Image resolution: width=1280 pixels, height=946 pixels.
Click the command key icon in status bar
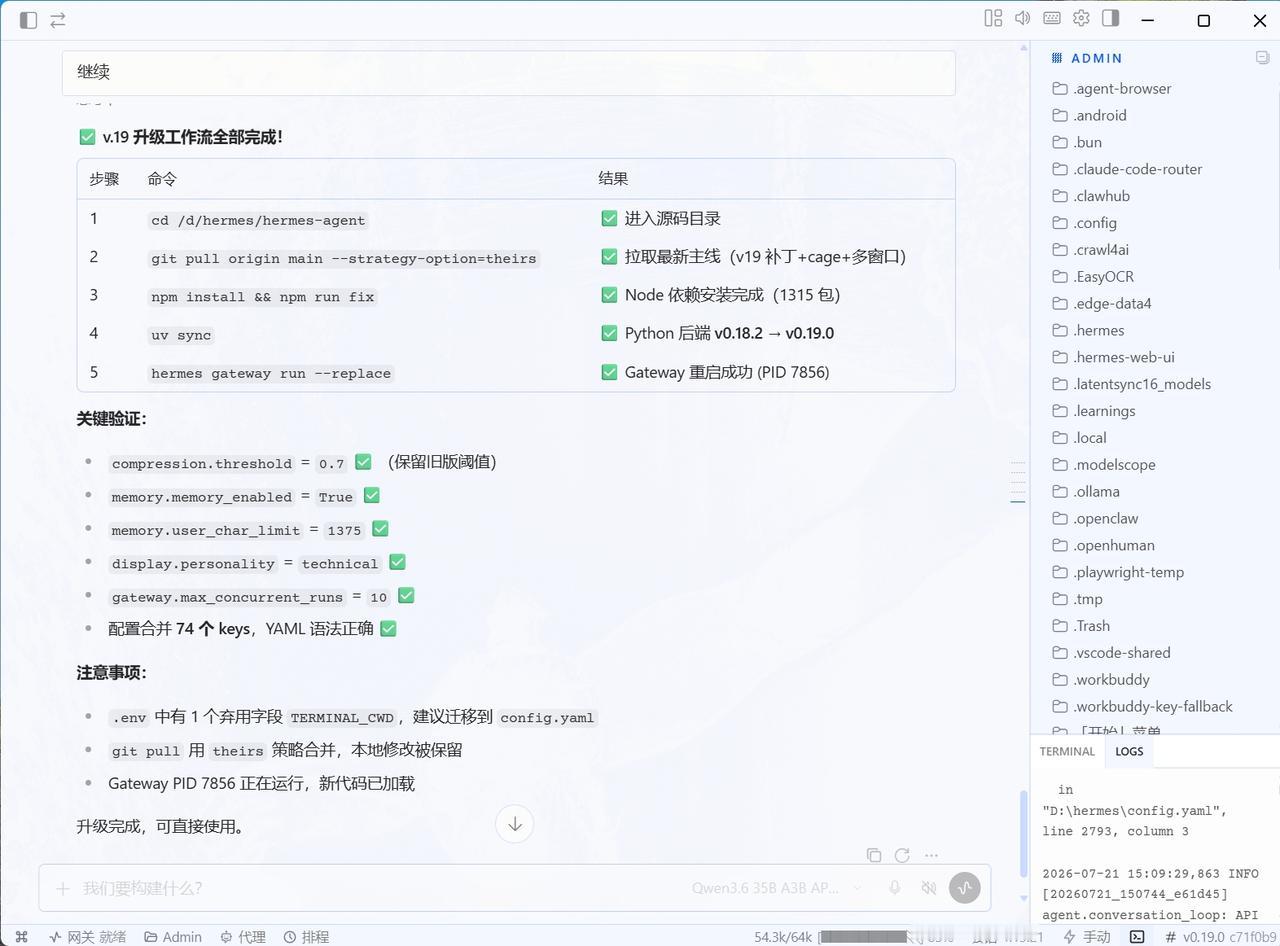click(x=22, y=937)
